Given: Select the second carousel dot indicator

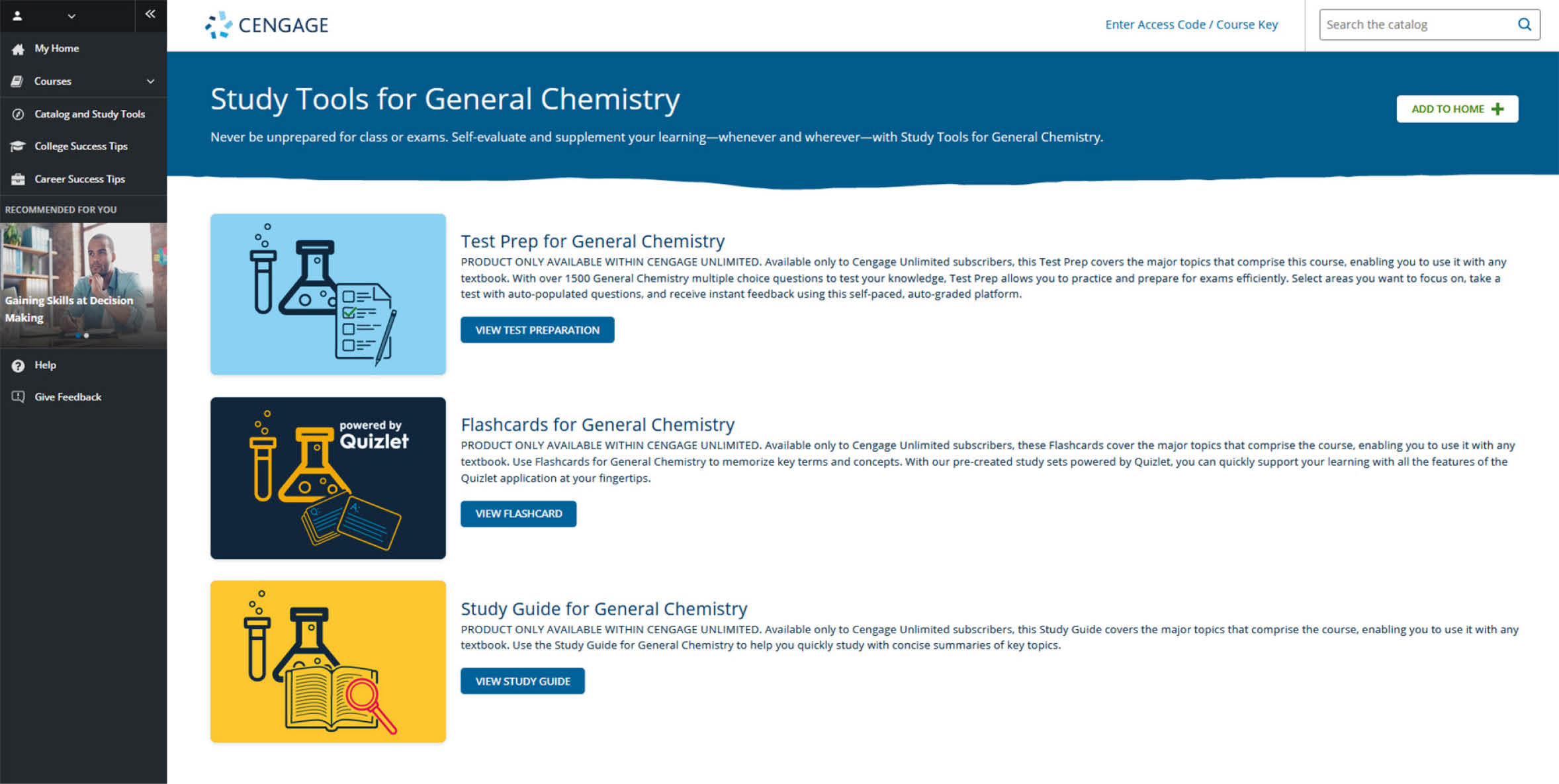Looking at the screenshot, I should tap(87, 335).
